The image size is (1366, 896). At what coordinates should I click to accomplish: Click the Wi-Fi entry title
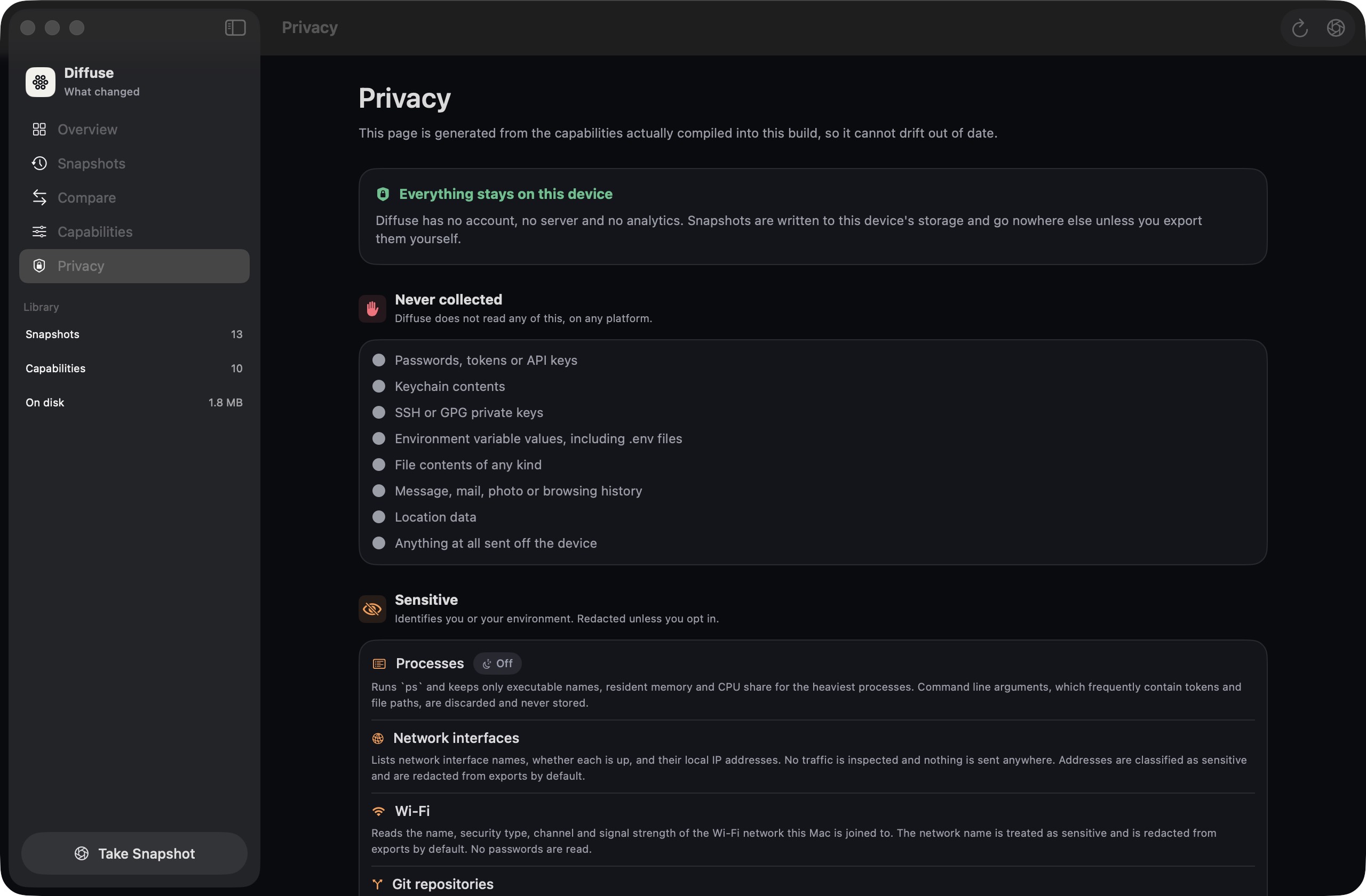pyautogui.click(x=412, y=812)
